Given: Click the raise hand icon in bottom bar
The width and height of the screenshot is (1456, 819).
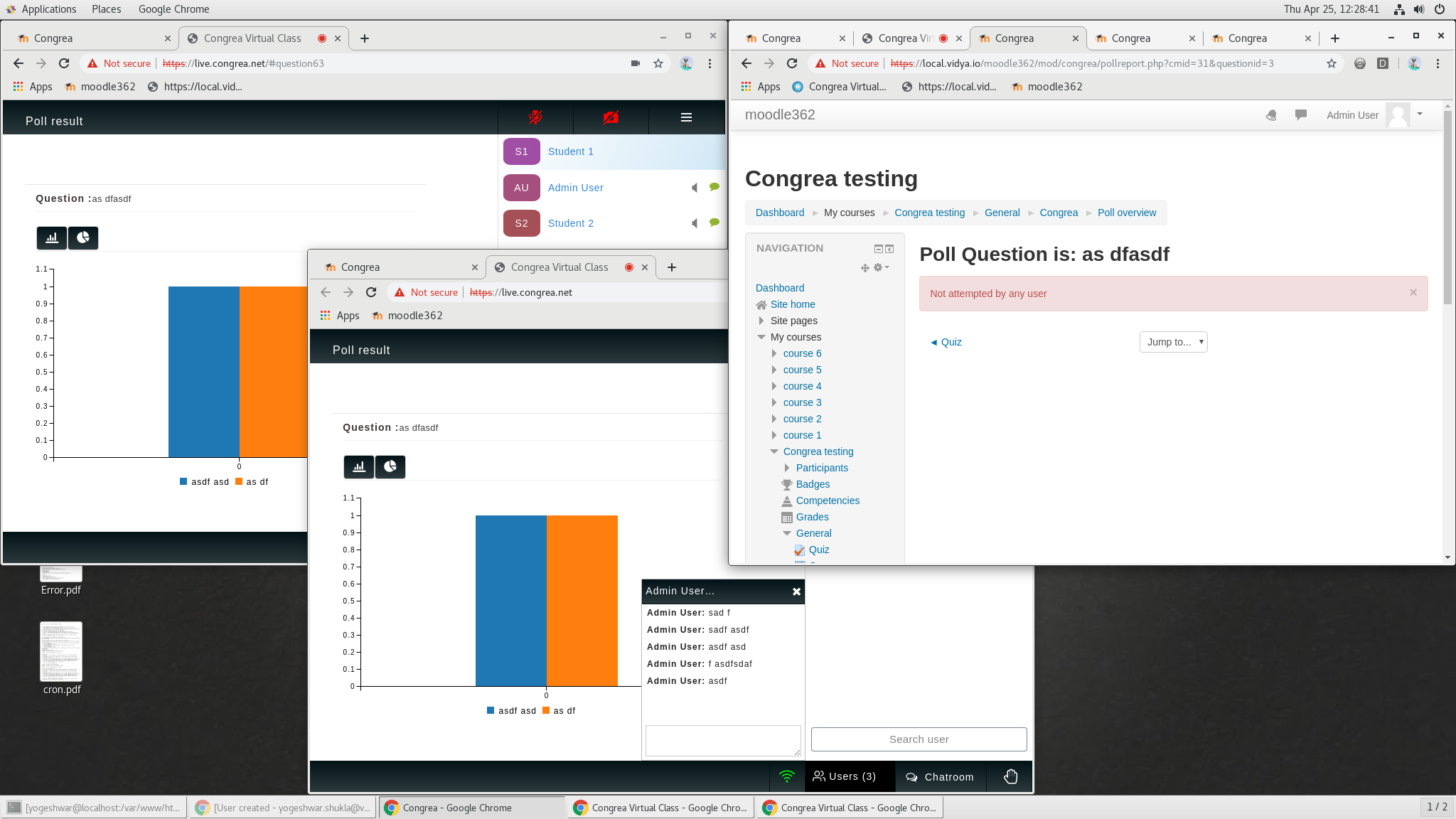Looking at the screenshot, I should point(1010,776).
